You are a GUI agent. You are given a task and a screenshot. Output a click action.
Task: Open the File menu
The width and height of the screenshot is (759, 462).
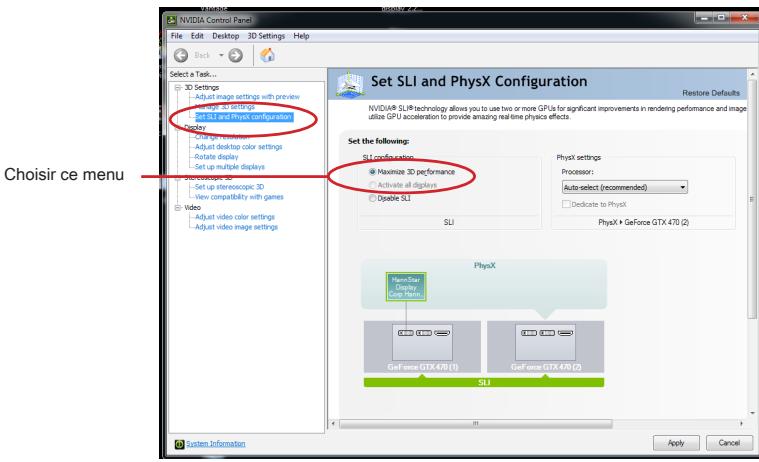tap(177, 36)
